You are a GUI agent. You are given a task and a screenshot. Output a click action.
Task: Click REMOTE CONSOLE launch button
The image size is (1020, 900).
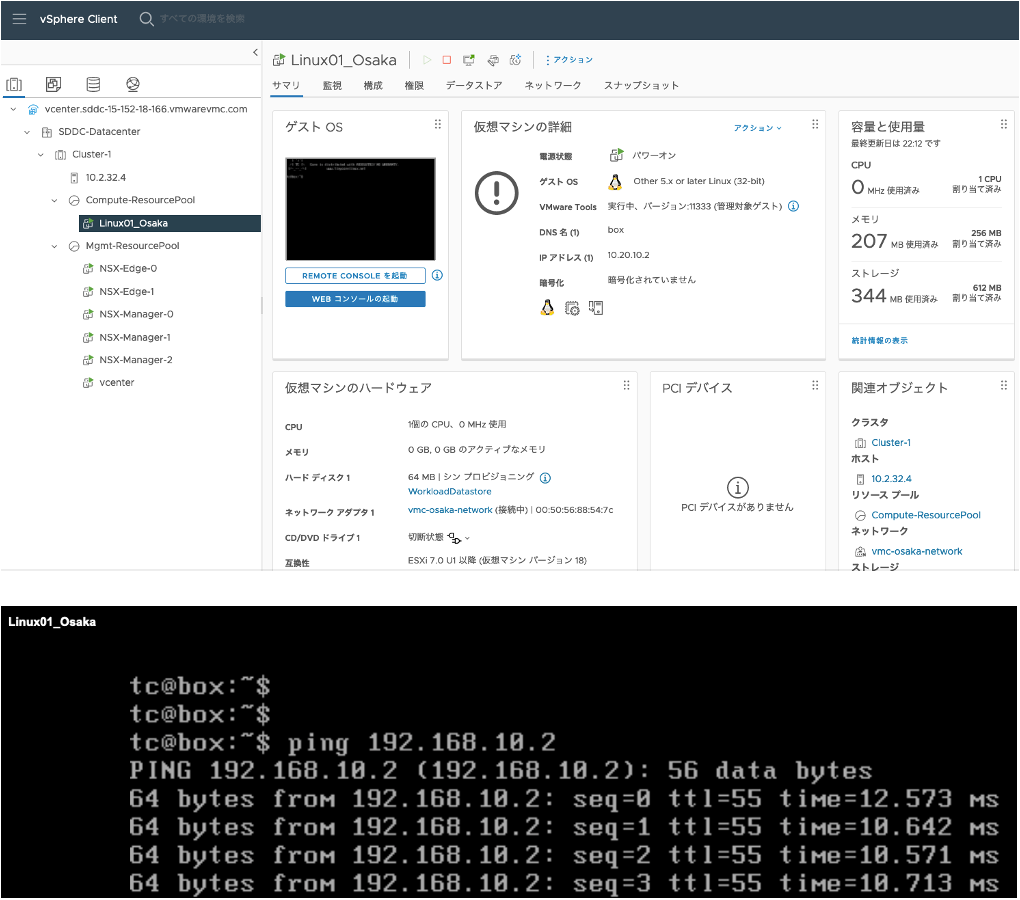click(x=355, y=276)
